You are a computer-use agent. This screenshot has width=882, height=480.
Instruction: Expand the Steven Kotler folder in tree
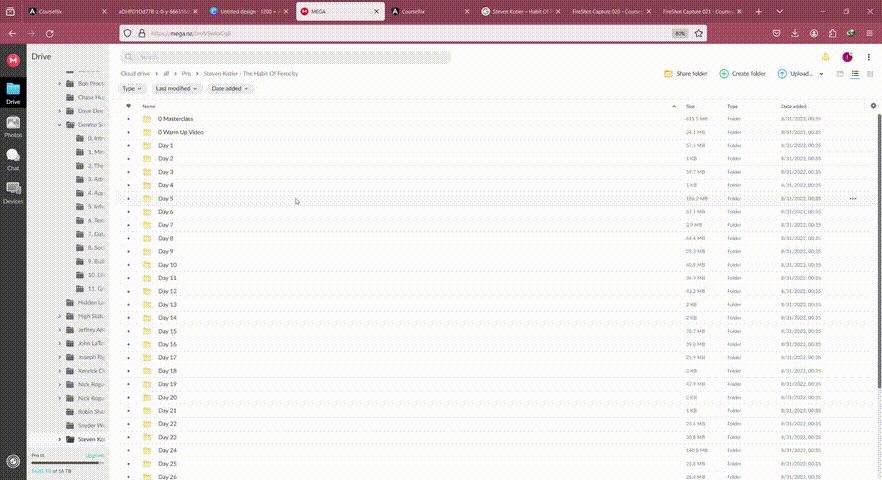tap(60, 439)
